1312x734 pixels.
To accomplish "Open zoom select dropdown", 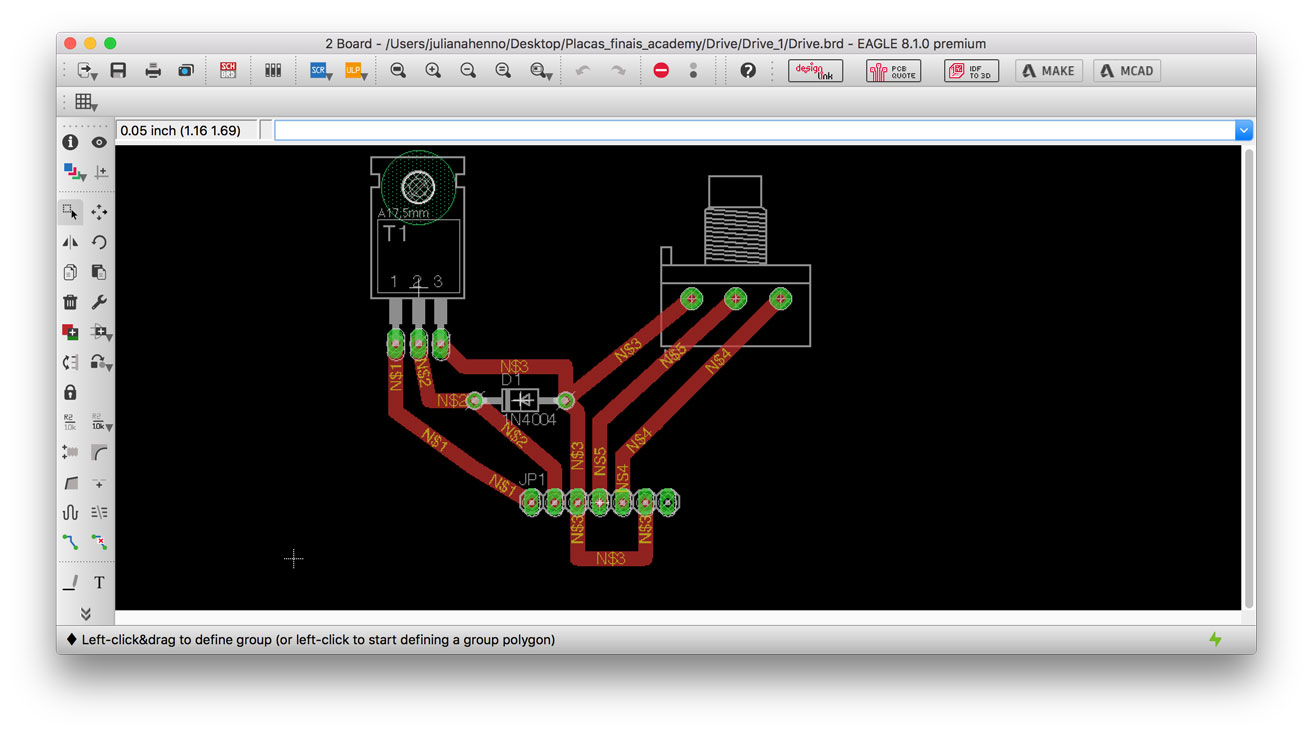I will [x=541, y=71].
